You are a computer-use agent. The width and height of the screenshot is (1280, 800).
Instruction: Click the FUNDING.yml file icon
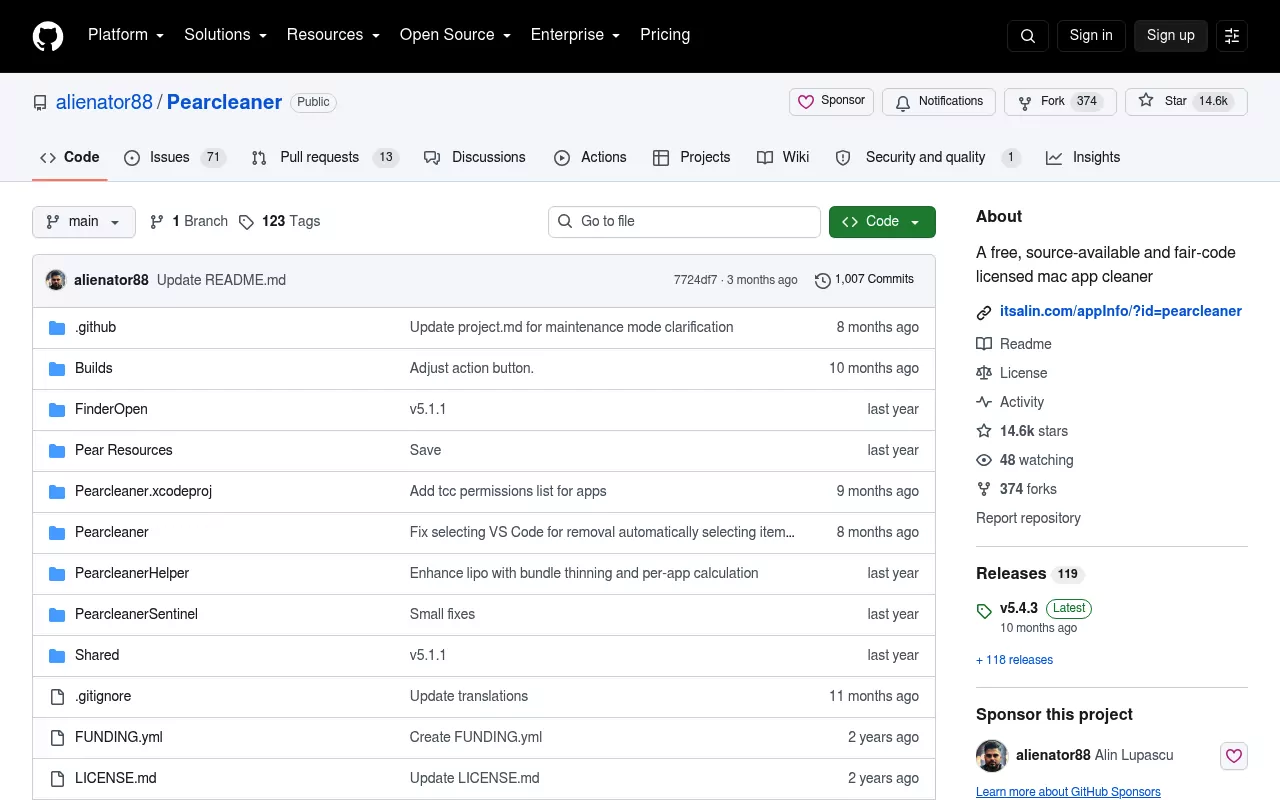57,738
